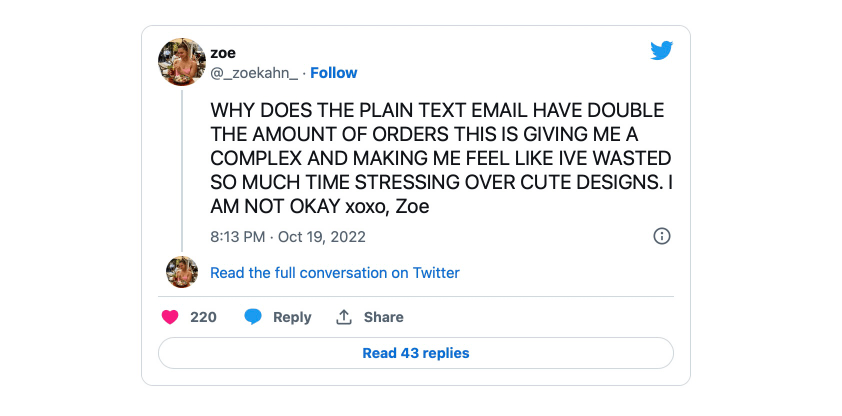The width and height of the screenshot is (842, 416).
Task: Open the tweet info circle icon
Action: (661, 237)
